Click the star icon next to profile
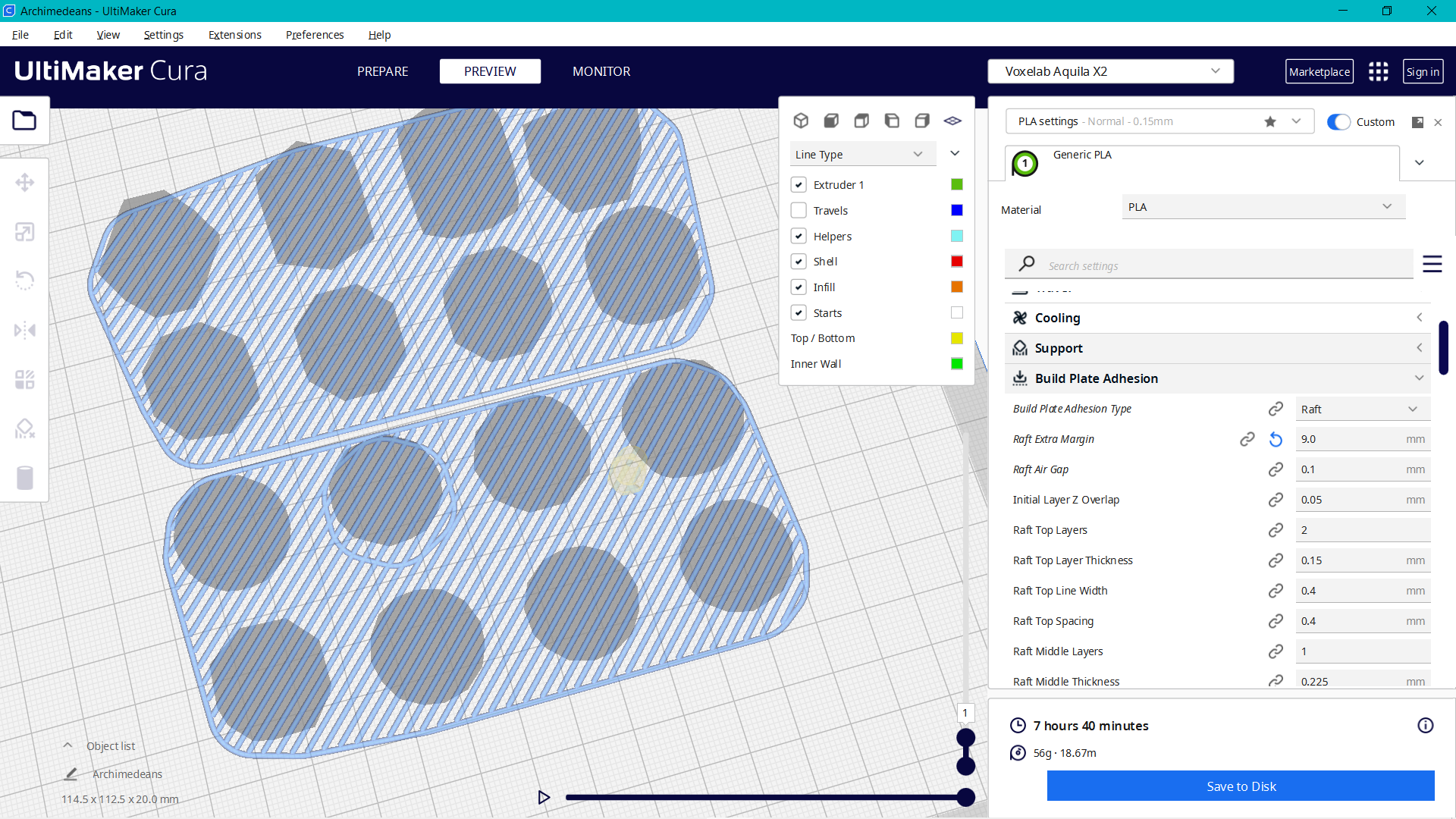The height and width of the screenshot is (819, 1456). click(x=1270, y=122)
